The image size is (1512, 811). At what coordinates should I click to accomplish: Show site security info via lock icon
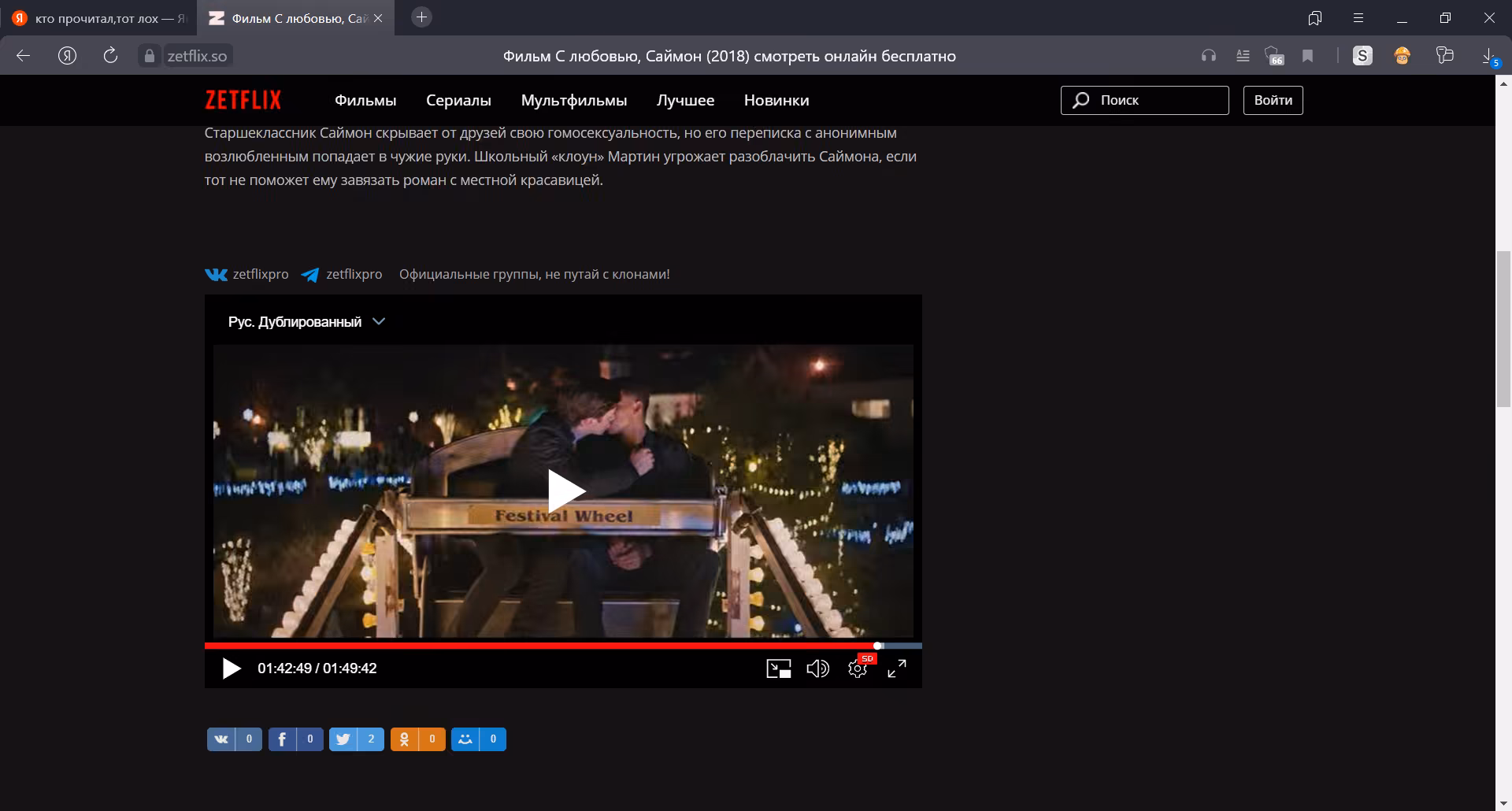149,56
